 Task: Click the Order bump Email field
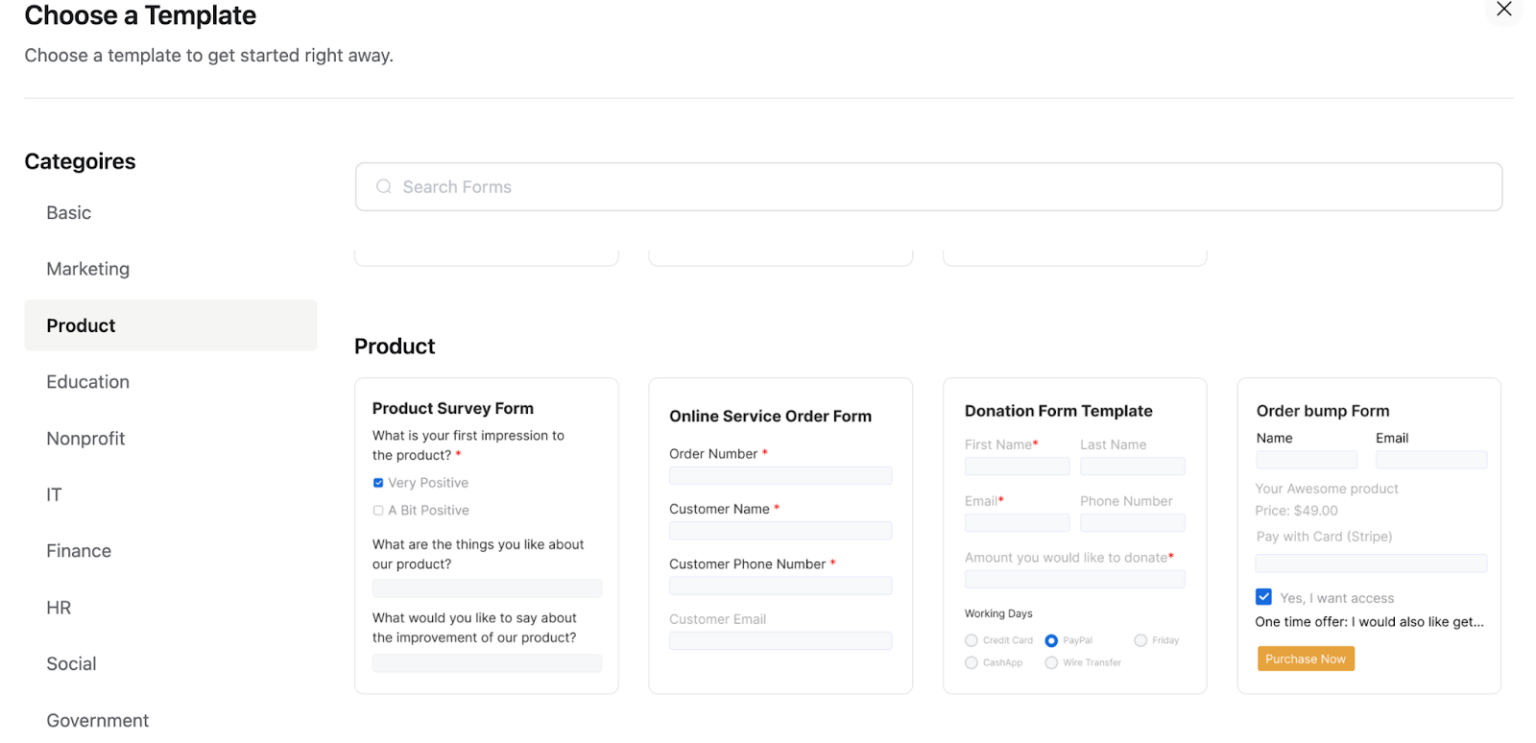pos(1431,460)
